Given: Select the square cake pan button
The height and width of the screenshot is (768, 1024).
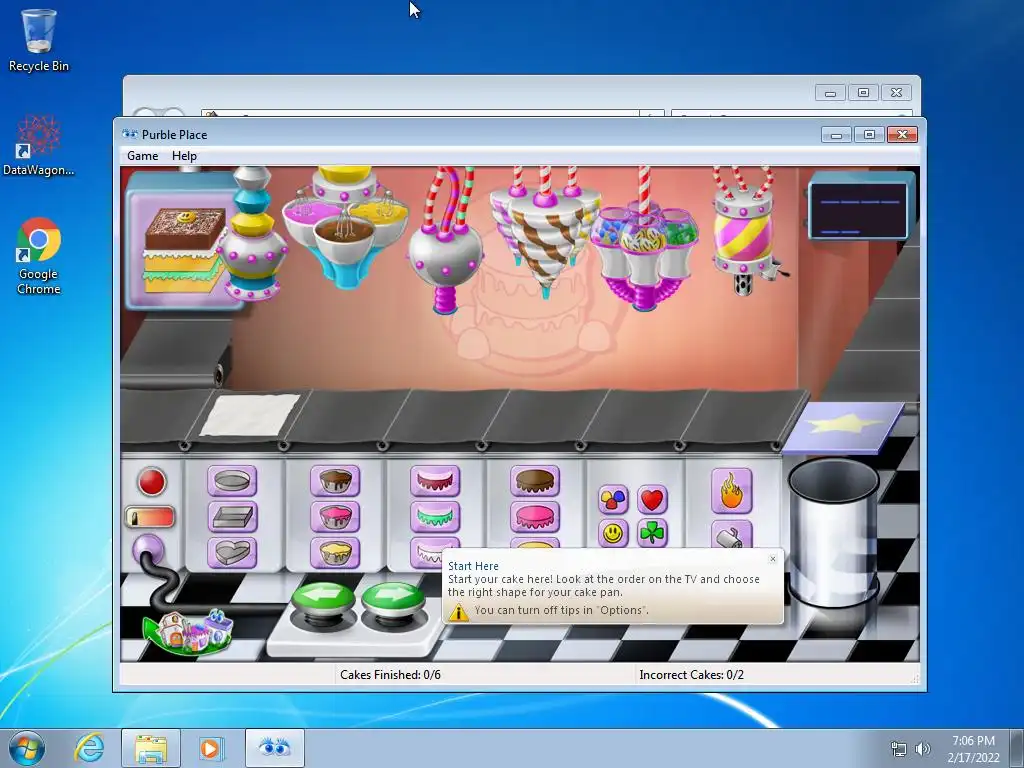Looking at the screenshot, I should pyautogui.click(x=232, y=517).
